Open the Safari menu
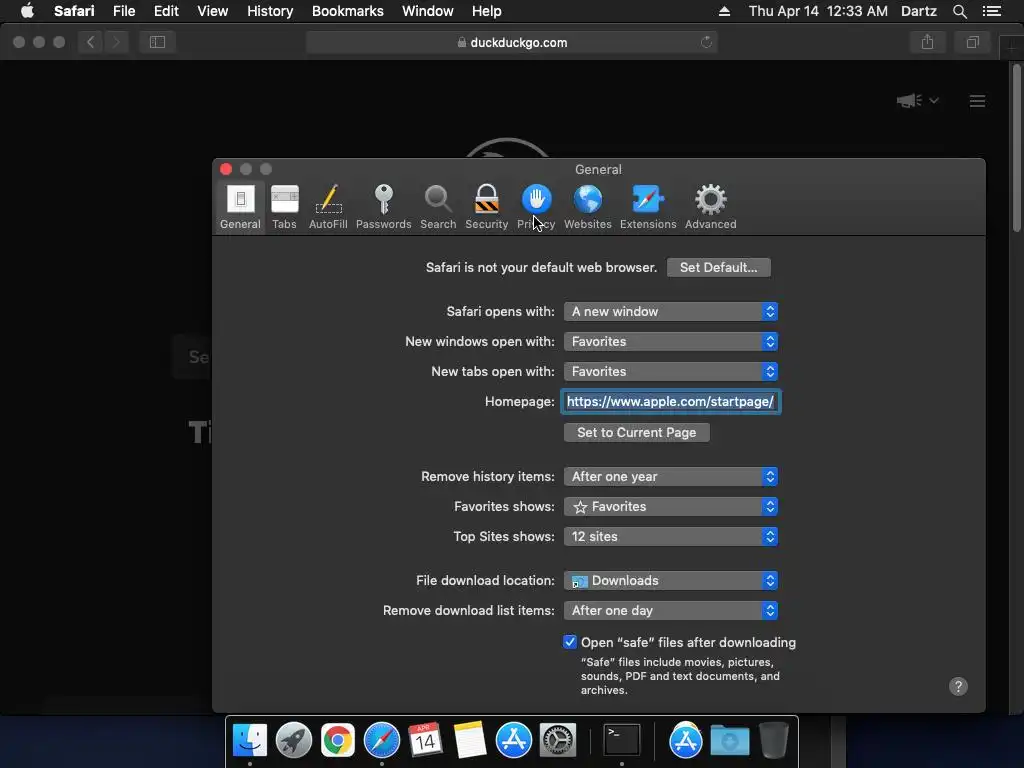This screenshot has height=768, width=1024. click(74, 11)
